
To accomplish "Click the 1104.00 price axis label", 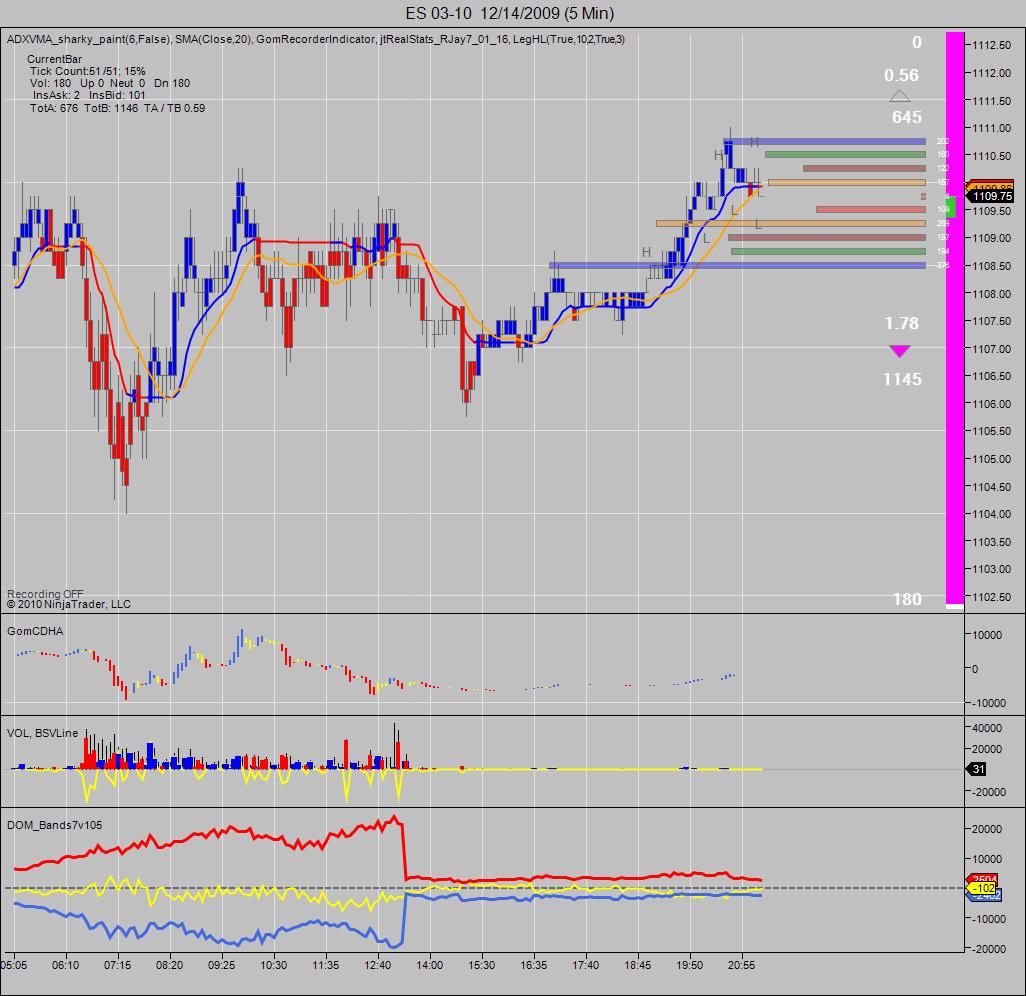I will (991, 514).
